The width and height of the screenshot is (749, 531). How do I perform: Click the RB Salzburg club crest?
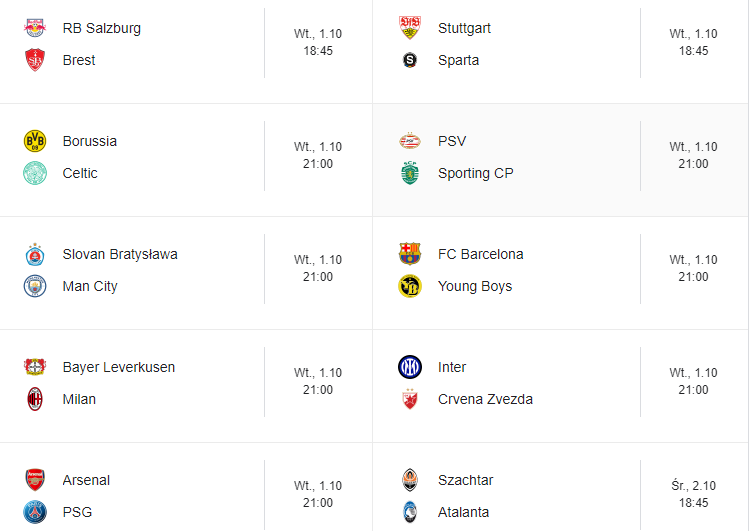tap(35, 28)
